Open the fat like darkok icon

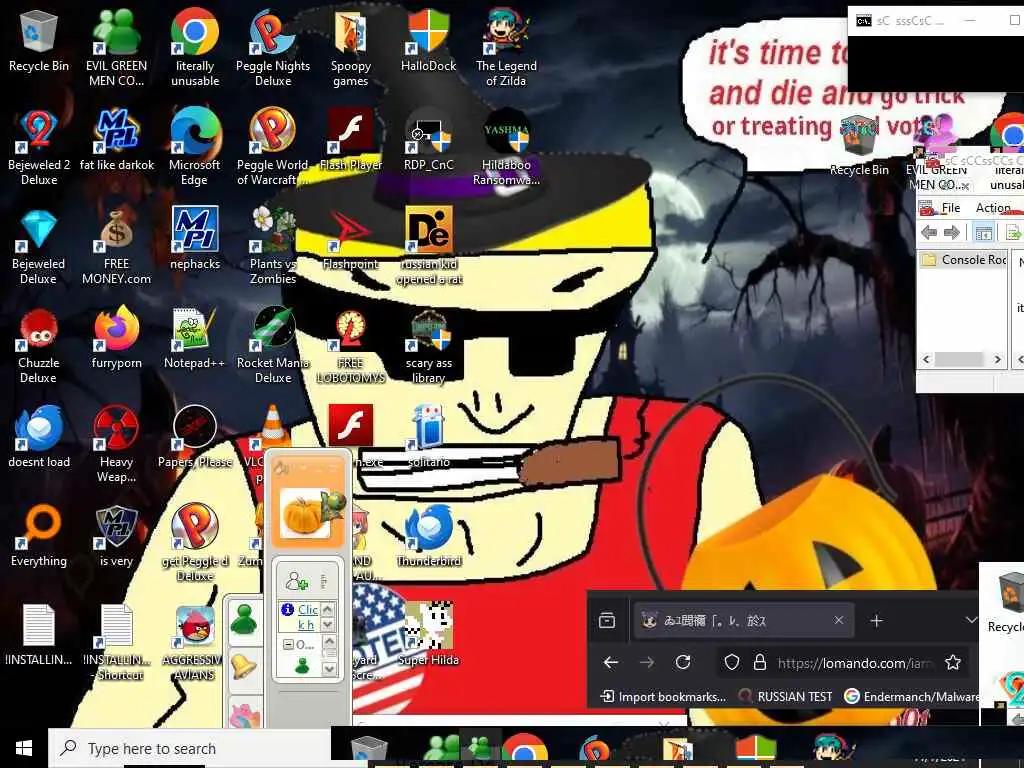[x=116, y=140]
